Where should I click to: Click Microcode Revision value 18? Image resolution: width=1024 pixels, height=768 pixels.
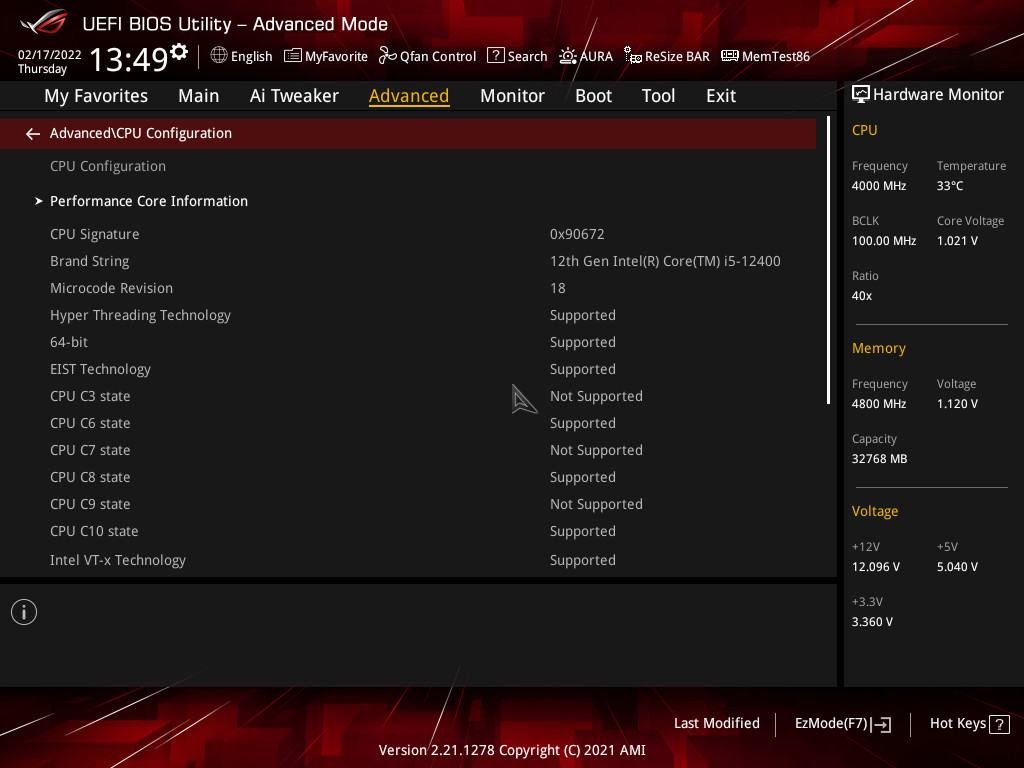[557, 288]
